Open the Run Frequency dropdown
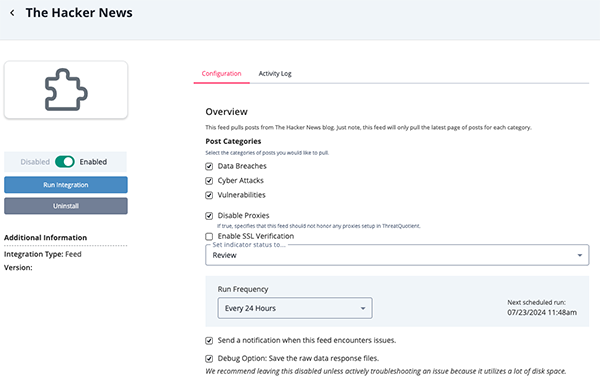 (295, 308)
